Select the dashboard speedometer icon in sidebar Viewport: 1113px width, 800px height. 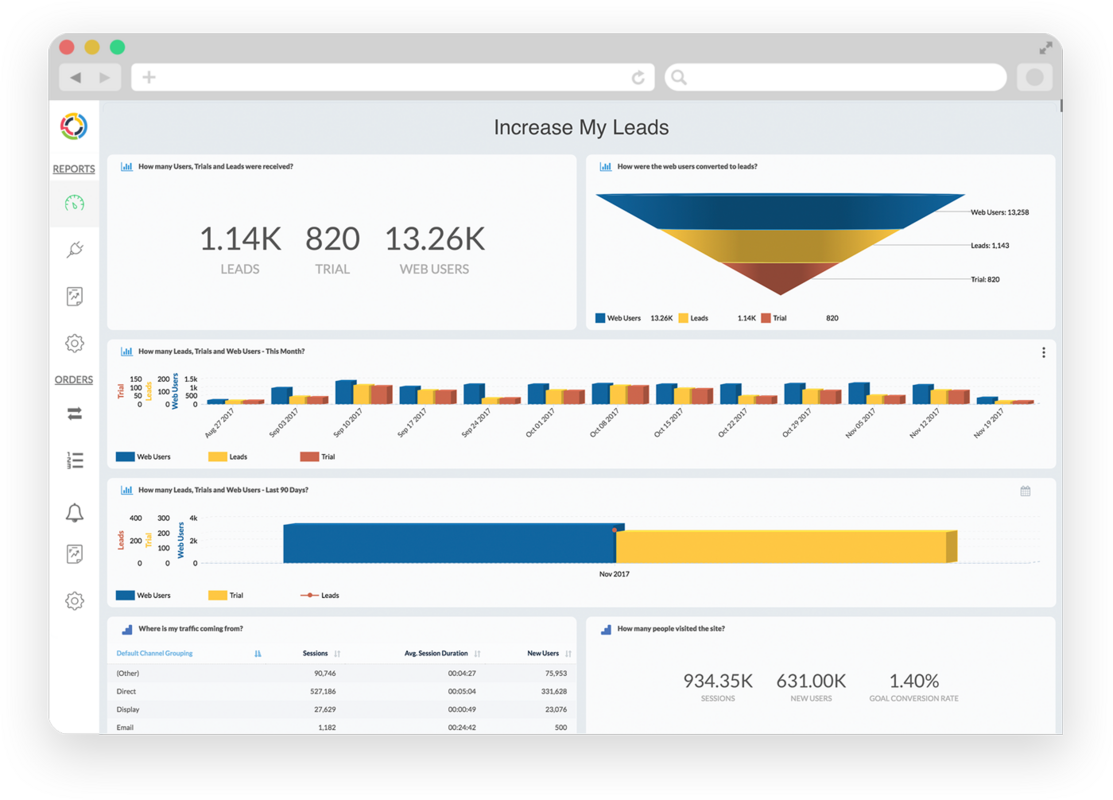74,202
